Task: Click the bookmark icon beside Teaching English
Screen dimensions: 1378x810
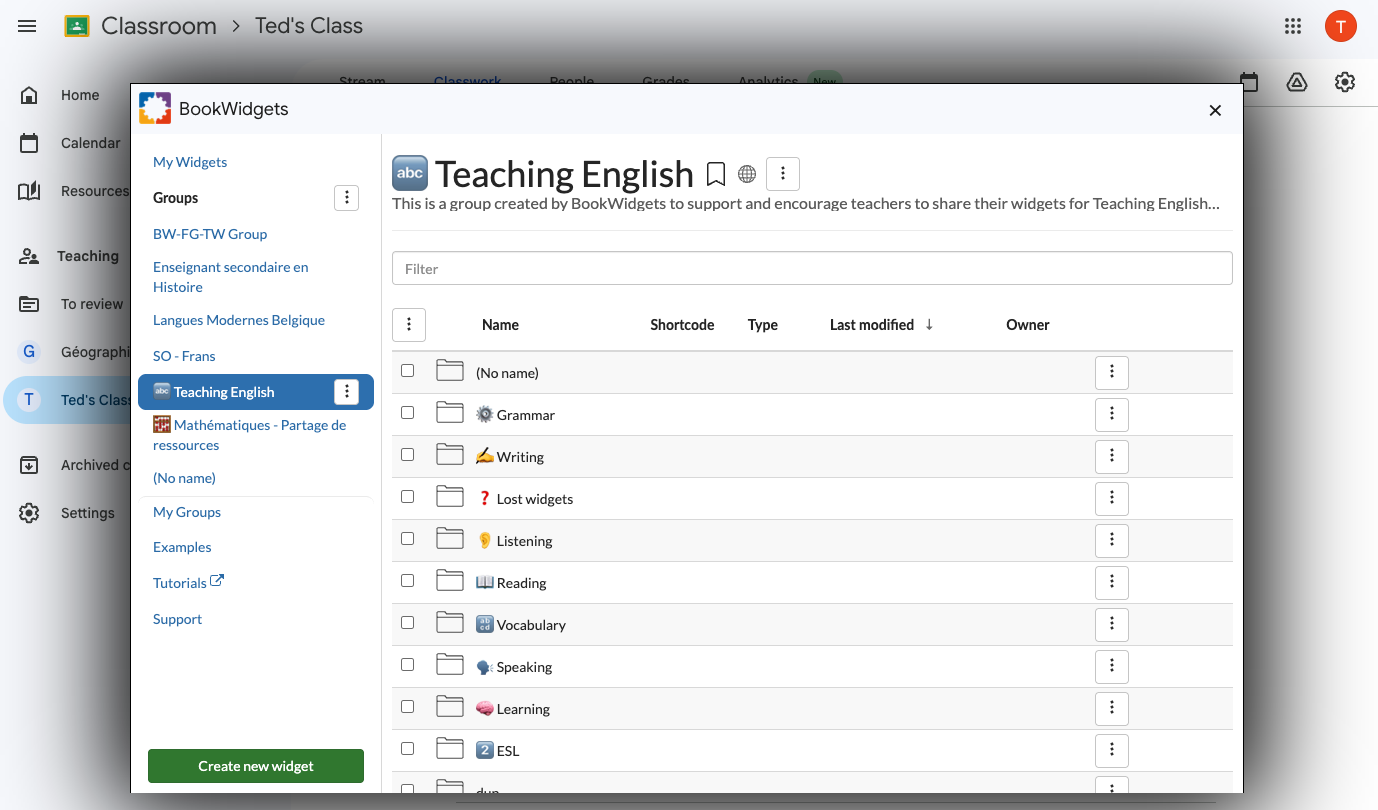Action: point(716,174)
